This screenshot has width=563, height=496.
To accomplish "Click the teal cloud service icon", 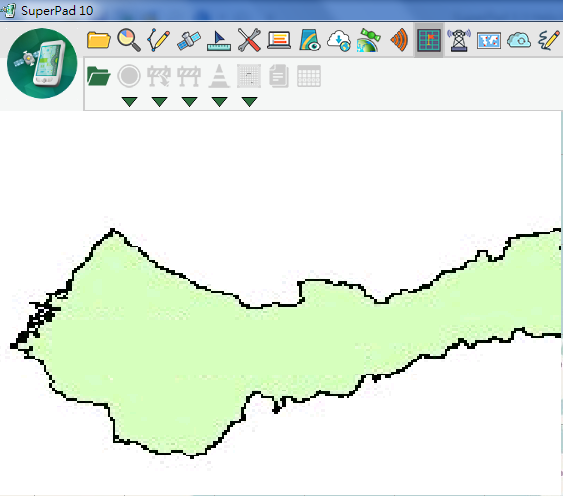I will 519,40.
